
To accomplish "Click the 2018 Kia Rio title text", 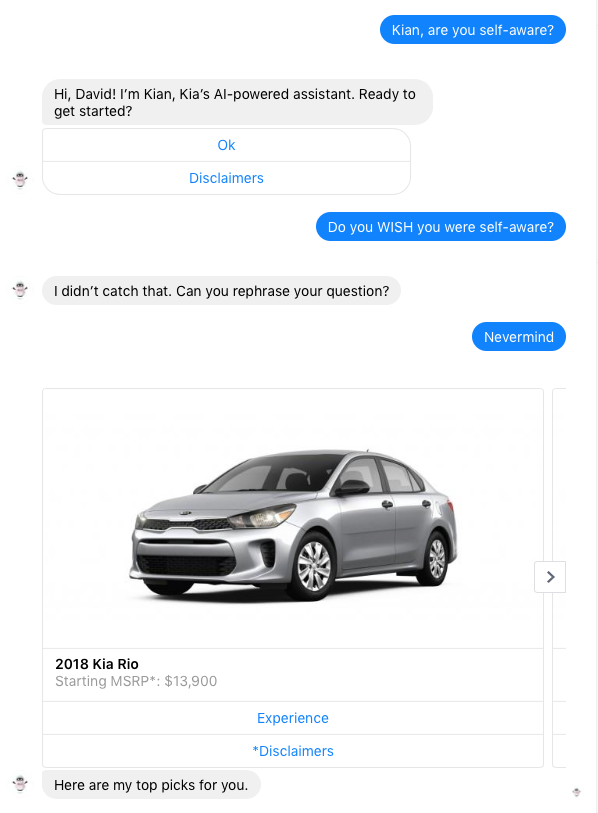I will click(97, 664).
